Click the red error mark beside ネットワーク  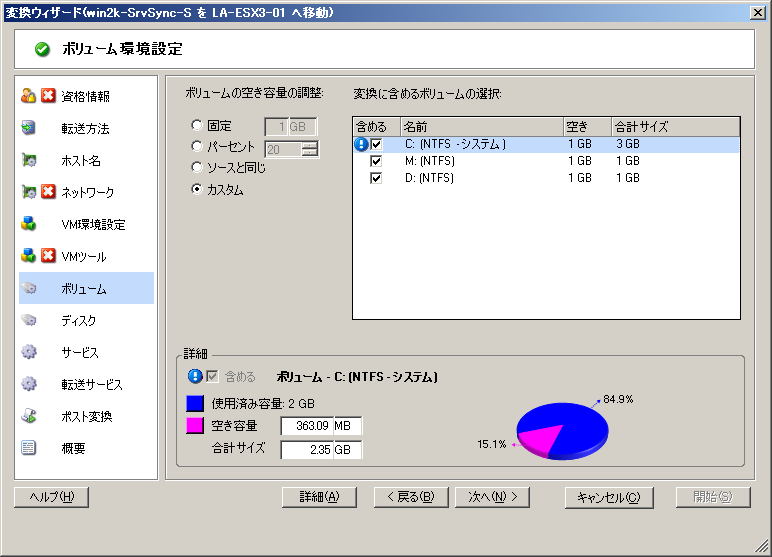[48, 192]
